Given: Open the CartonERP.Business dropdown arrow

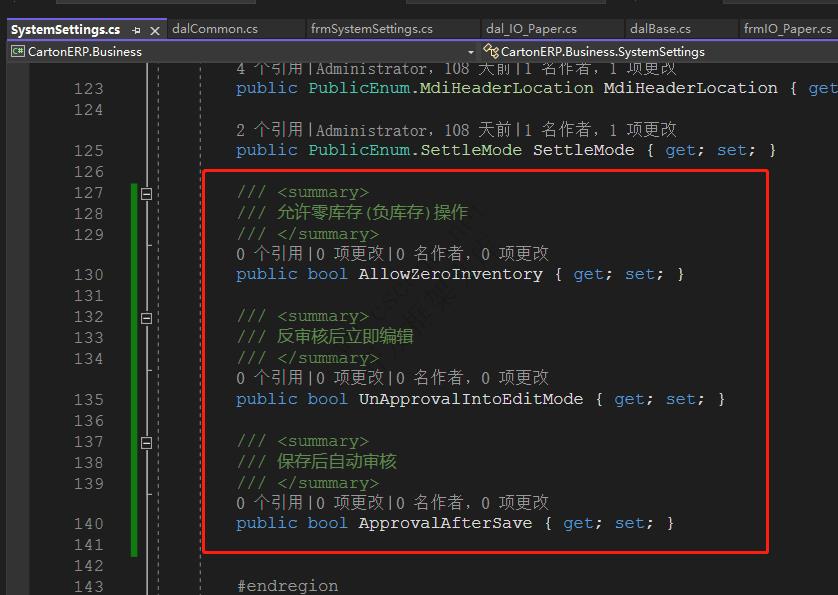Looking at the screenshot, I should tap(469, 51).
